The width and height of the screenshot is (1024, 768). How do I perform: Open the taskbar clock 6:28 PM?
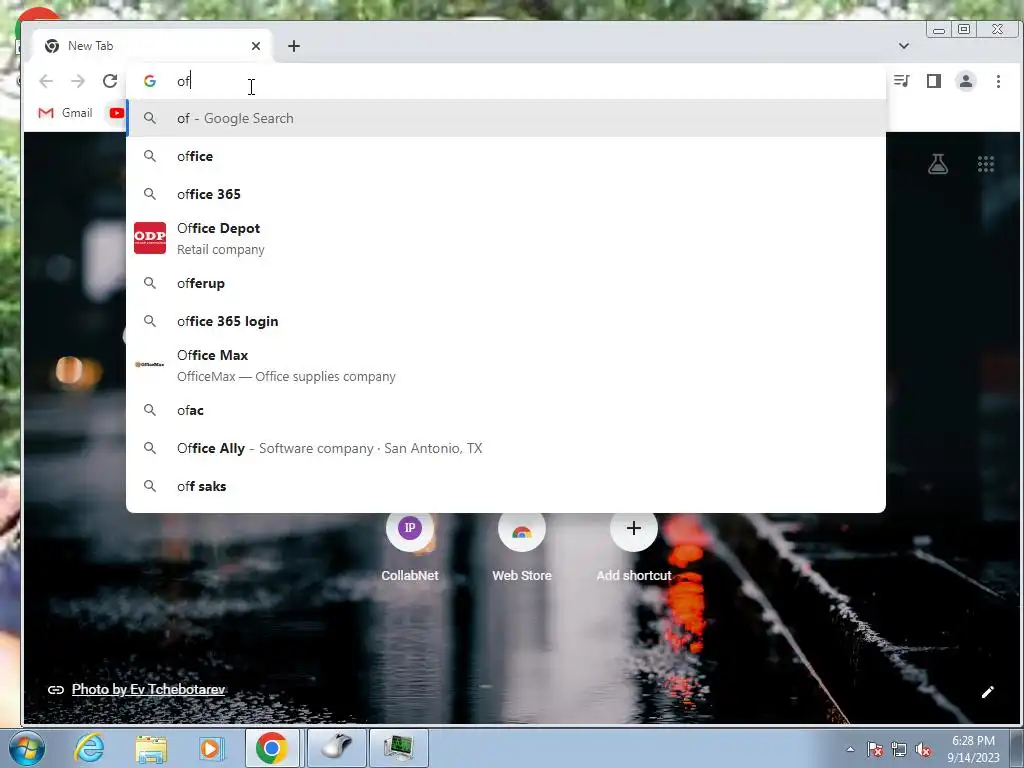973,749
